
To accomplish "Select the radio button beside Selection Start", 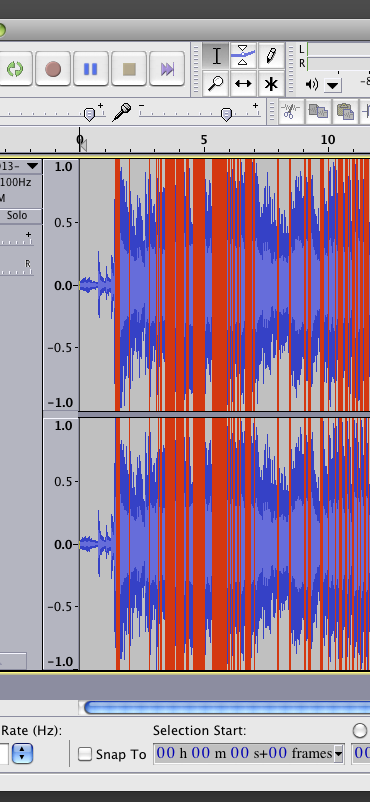I will tap(360, 730).
